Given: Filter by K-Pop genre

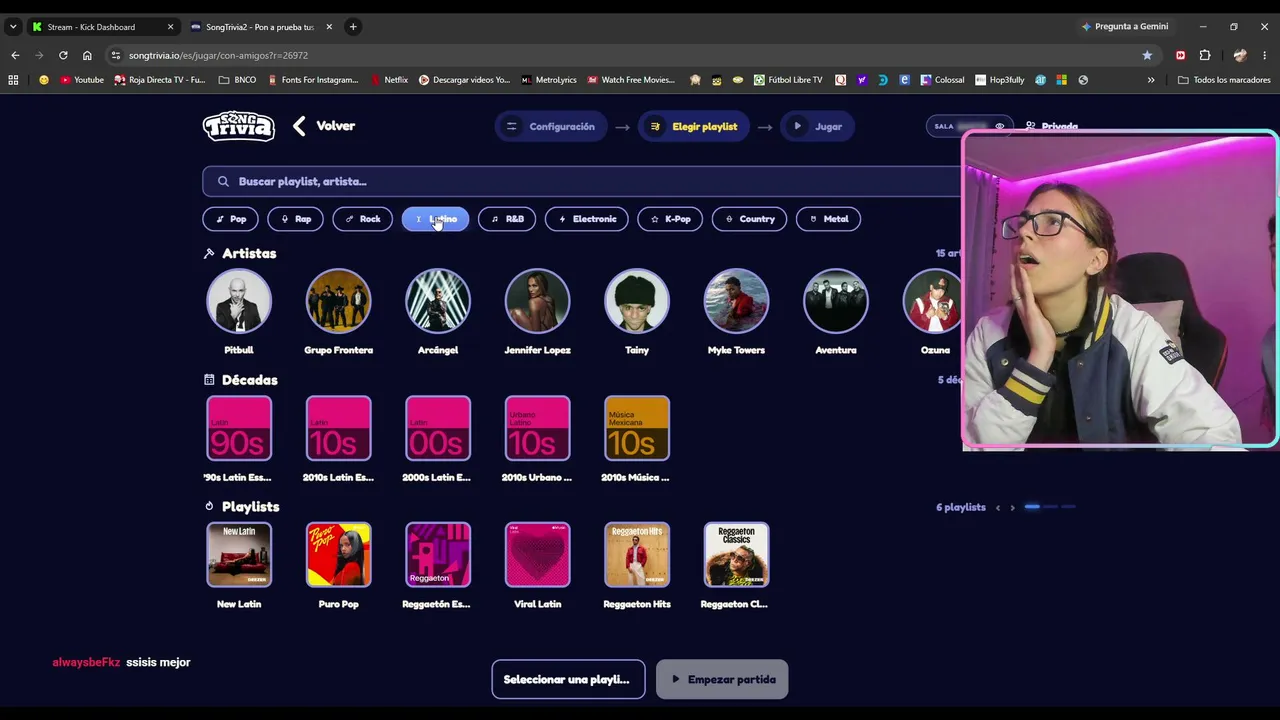Looking at the screenshot, I should point(670,219).
